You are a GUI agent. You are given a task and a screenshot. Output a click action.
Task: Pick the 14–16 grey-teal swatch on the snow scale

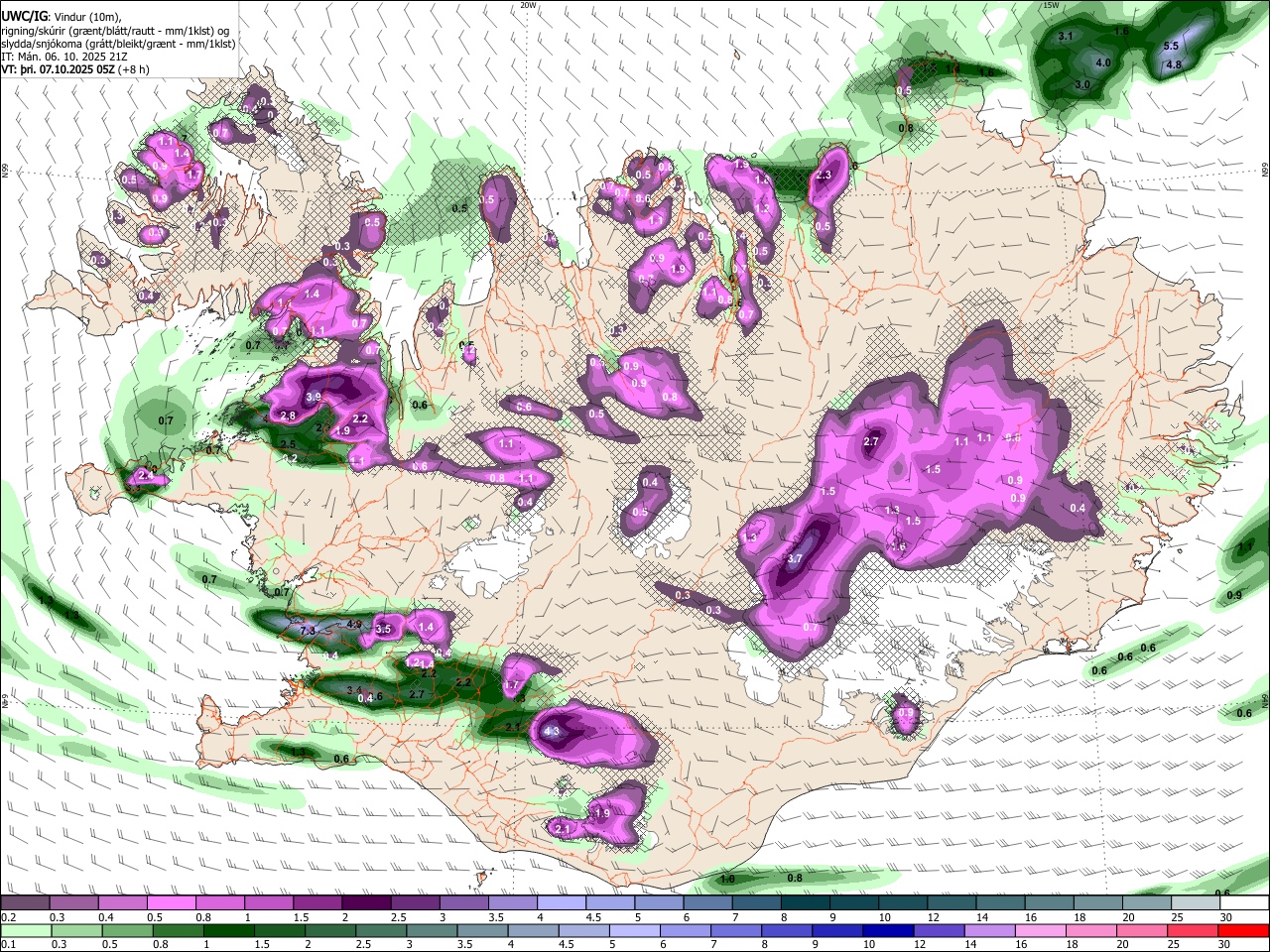tap(1001, 902)
